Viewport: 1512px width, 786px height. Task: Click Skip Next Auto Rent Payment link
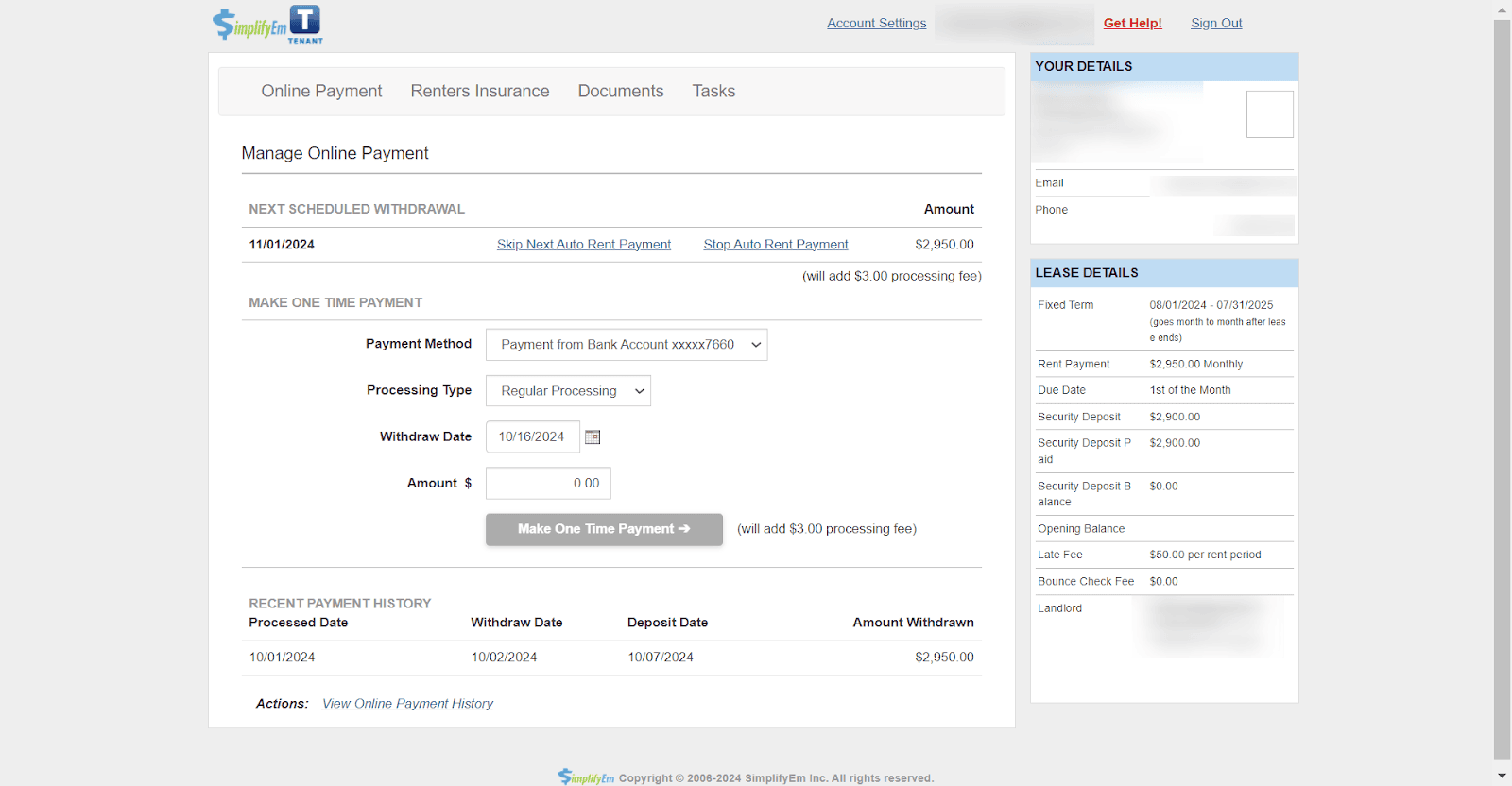583,245
